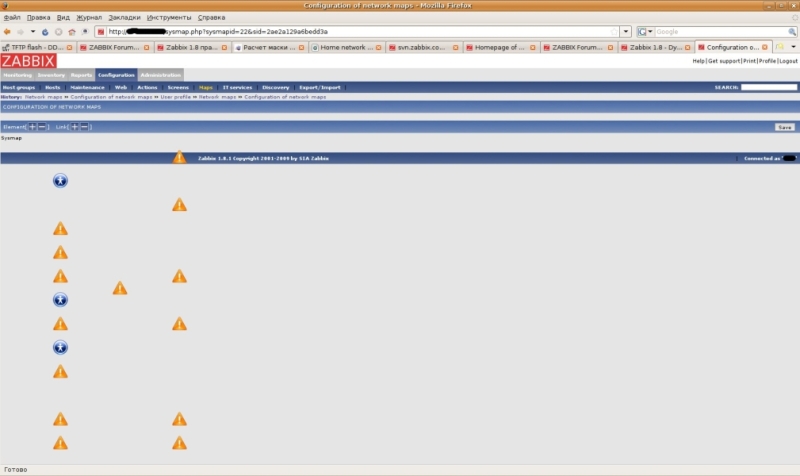
Task: Close the 'Расчет маски' tab
Action: point(302,47)
